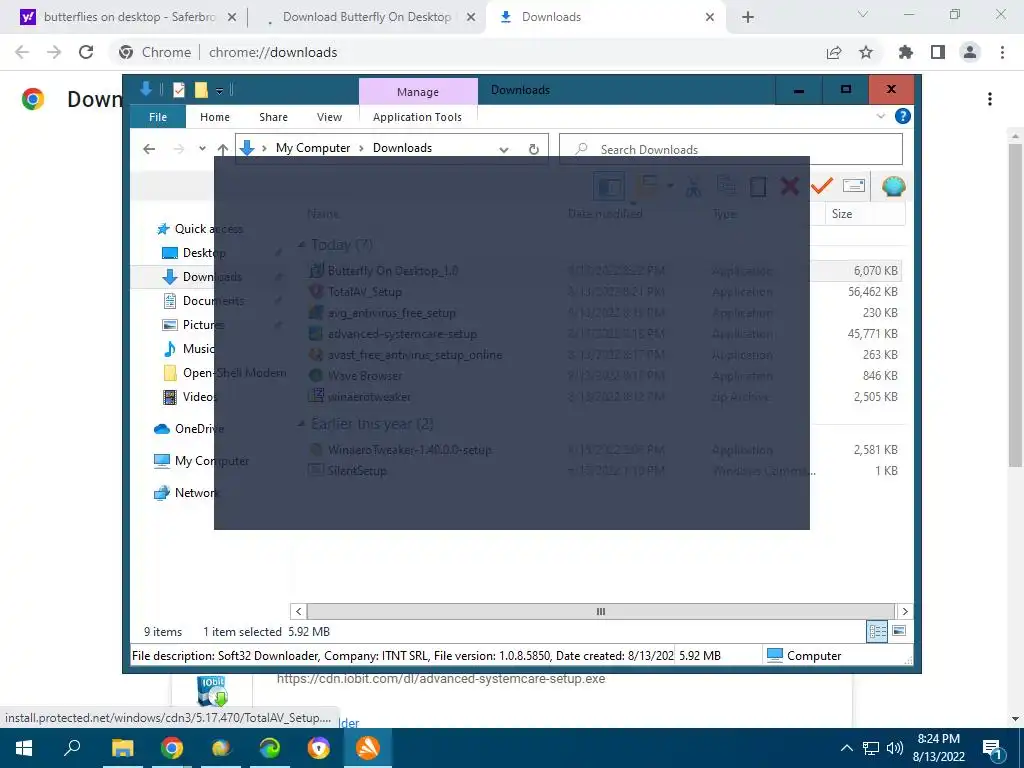The image size is (1024, 768).
Task: Go back in the Explorer window
Action: [x=149, y=149]
